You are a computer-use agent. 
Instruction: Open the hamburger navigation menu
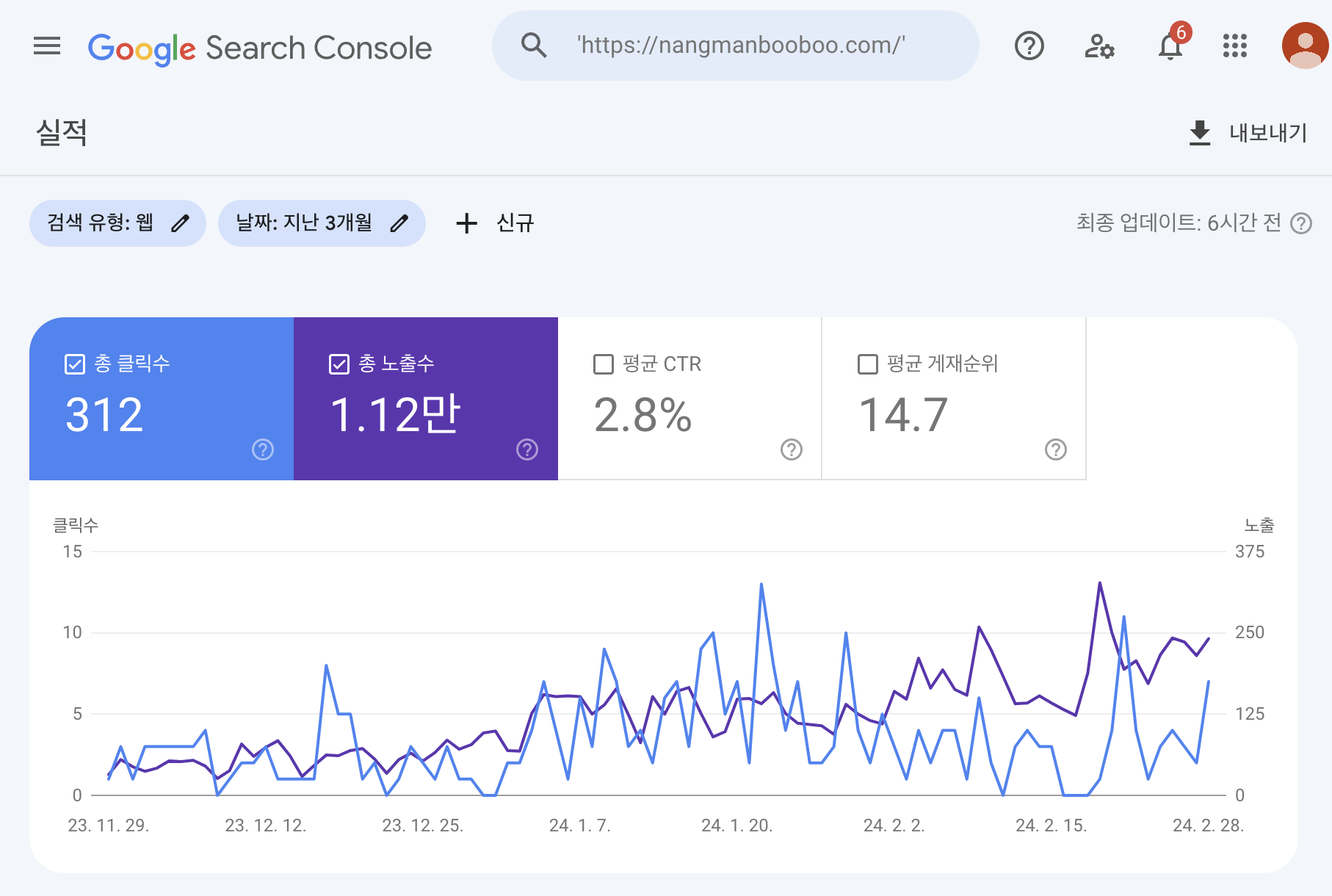coord(47,46)
